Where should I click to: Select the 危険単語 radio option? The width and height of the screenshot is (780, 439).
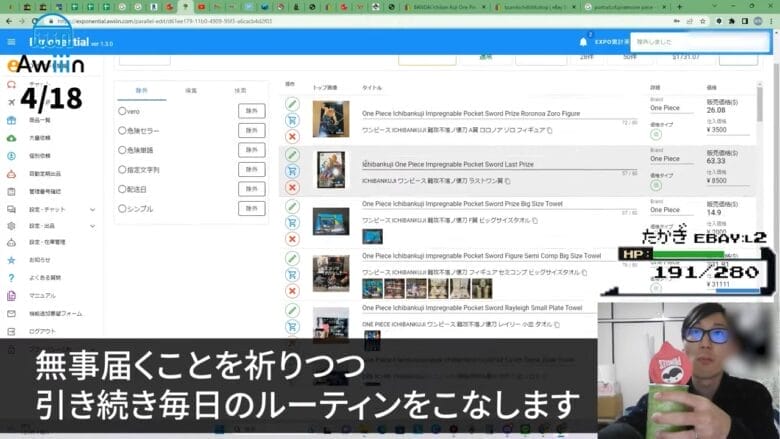tap(122, 150)
